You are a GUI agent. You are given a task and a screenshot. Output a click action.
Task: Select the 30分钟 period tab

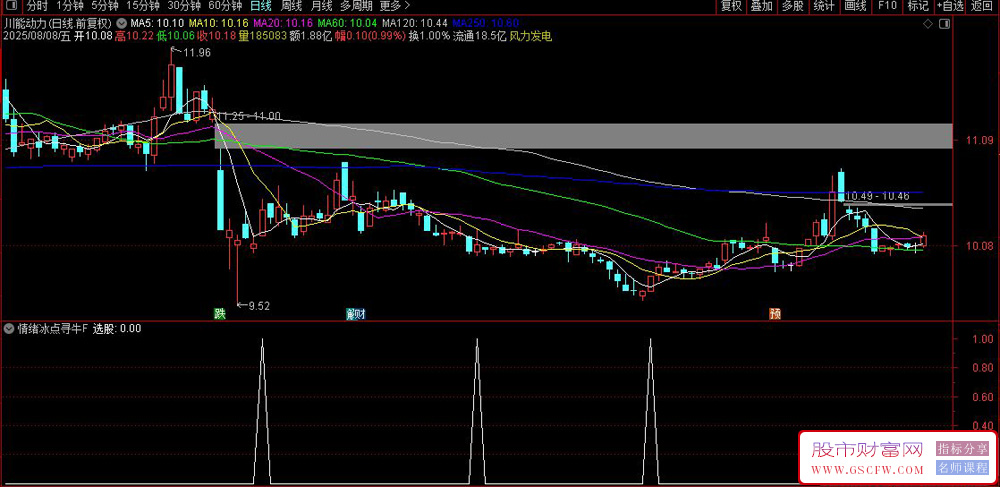coord(184,6)
